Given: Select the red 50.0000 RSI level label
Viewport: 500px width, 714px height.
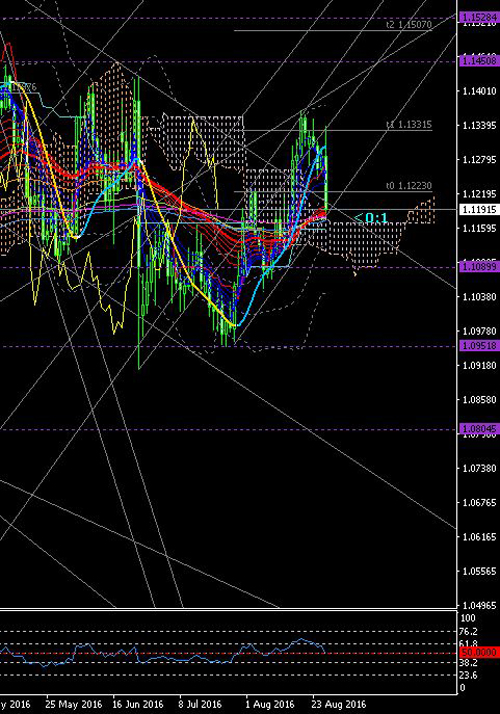Looking at the screenshot, I should (480, 653).
